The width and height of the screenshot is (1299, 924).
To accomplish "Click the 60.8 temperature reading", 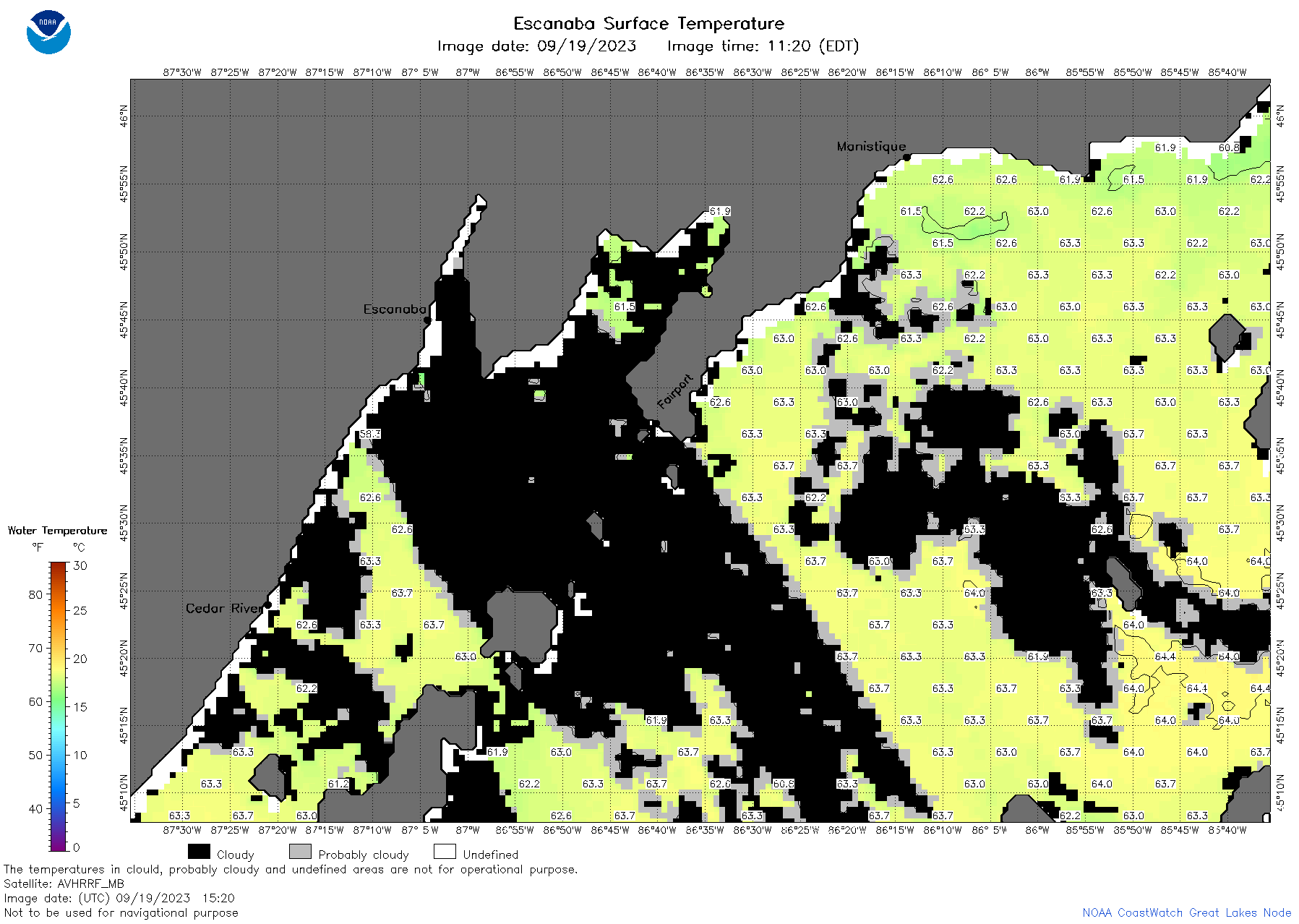I will point(1229,147).
